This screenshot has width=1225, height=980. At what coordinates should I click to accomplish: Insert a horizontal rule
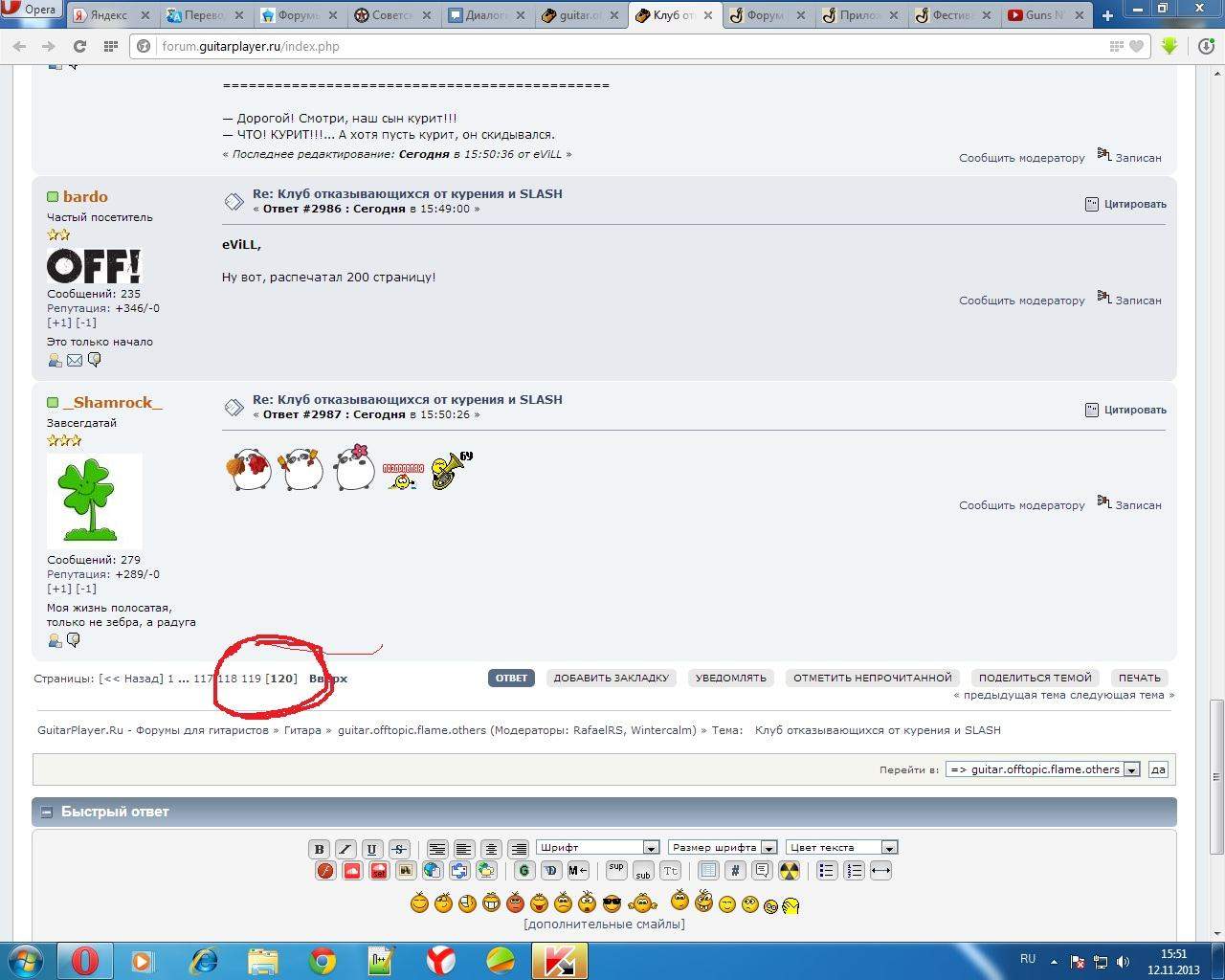pyautogui.click(x=880, y=871)
